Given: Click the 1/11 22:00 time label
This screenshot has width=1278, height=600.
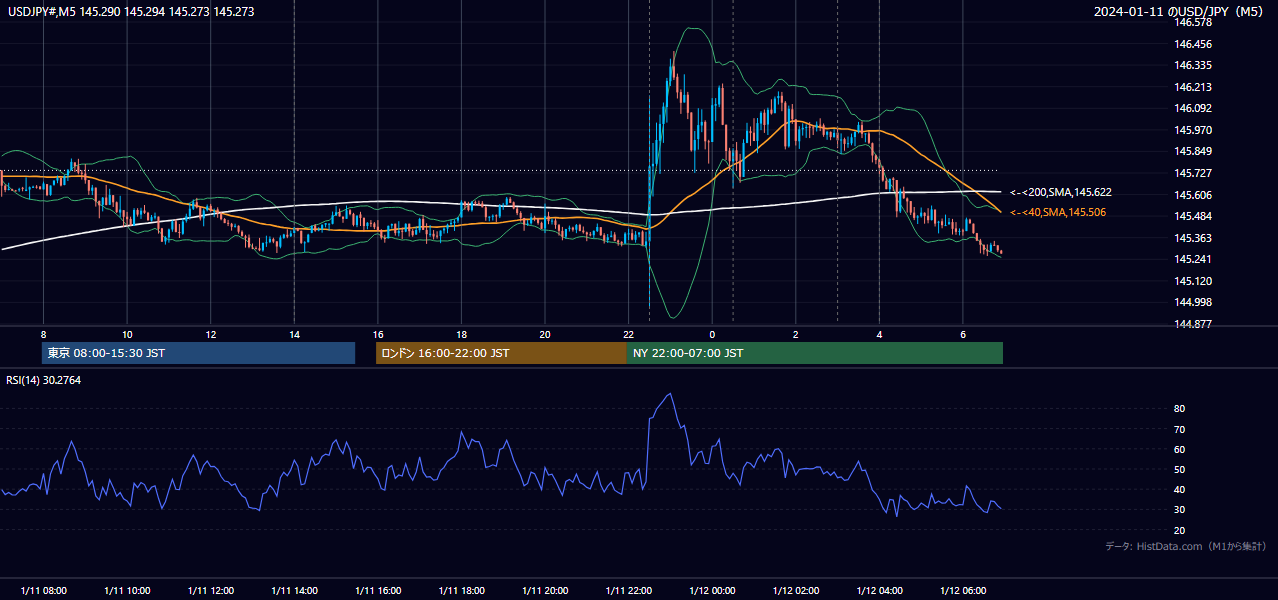Looking at the screenshot, I should click(x=629, y=591).
